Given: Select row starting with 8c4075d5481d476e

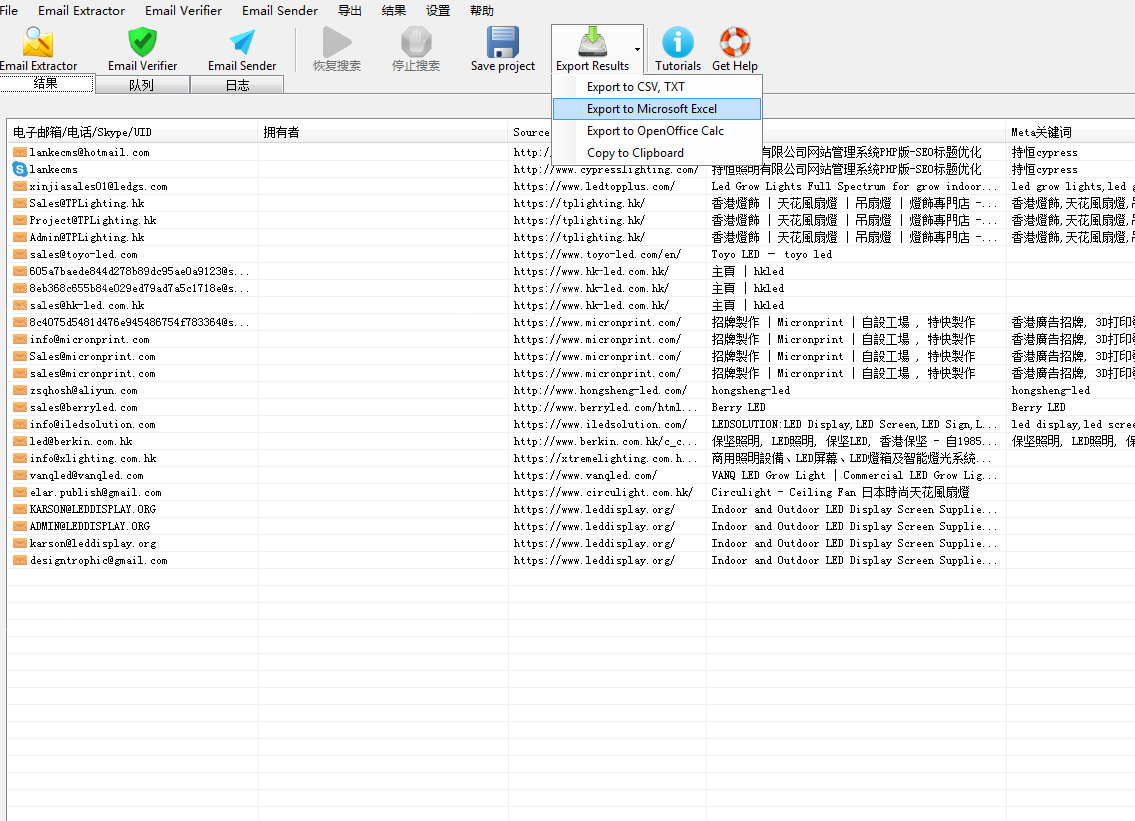Looking at the screenshot, I should pos(571,322).
